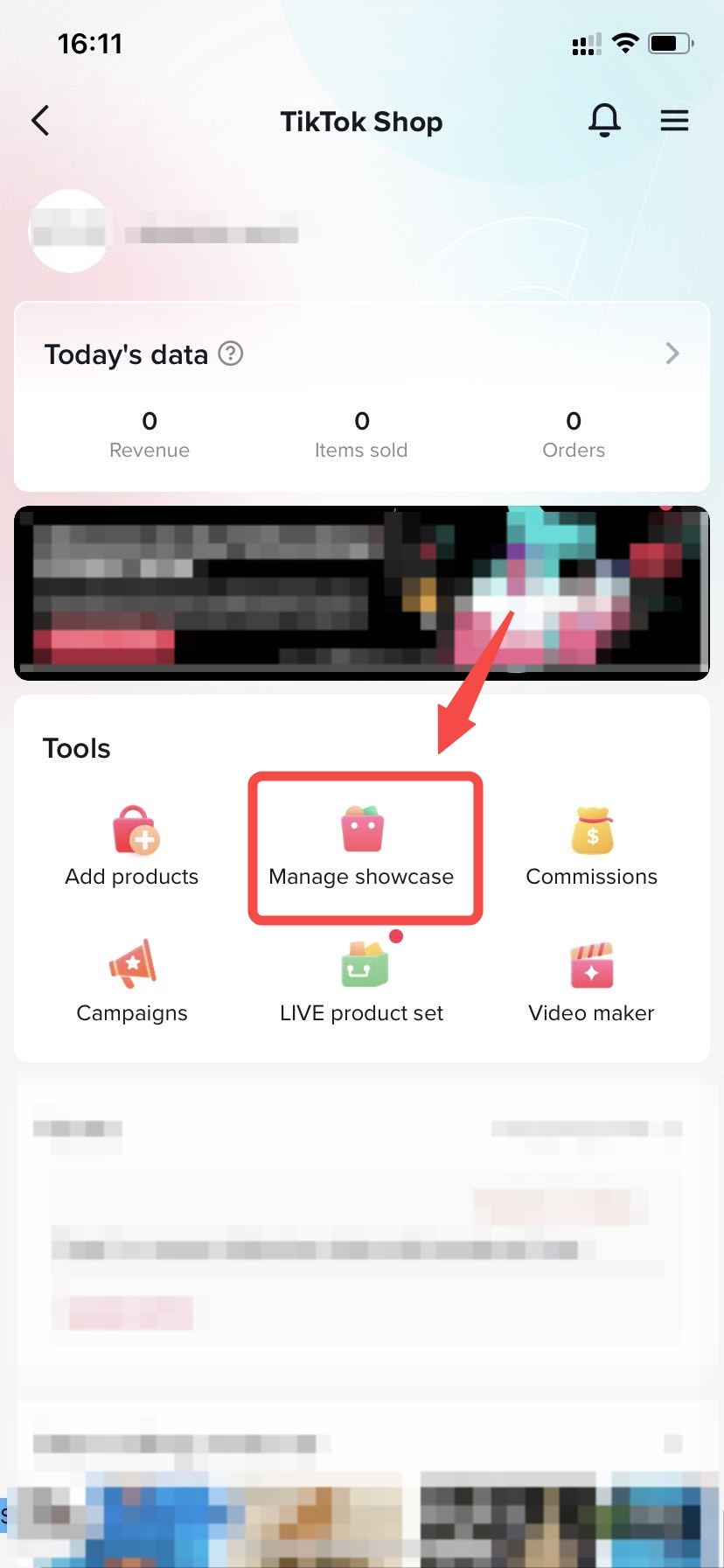Click the Commissions label text
Screen dimensions: 724x1568
click(x=592, y=877)
